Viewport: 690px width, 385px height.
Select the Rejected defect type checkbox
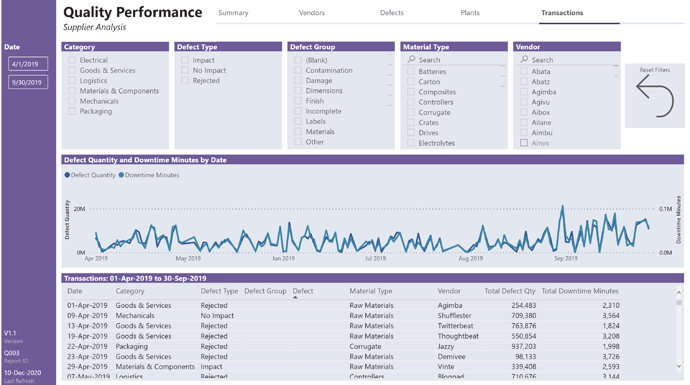pyautogui.click(x=185, y=81)
